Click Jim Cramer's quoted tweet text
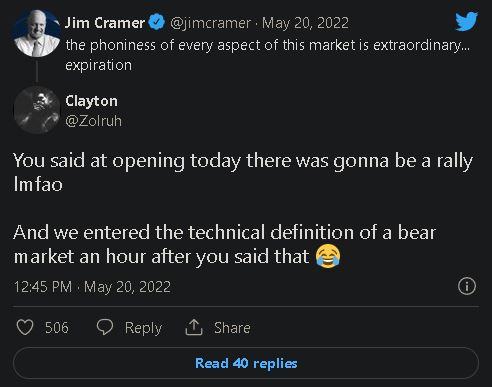This screenshot has height=387, width=492. click(x=268, y=55)
